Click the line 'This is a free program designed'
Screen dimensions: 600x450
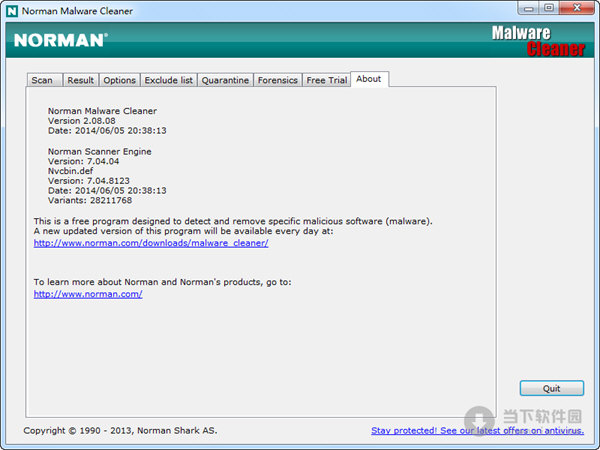[x=233, y=221]
